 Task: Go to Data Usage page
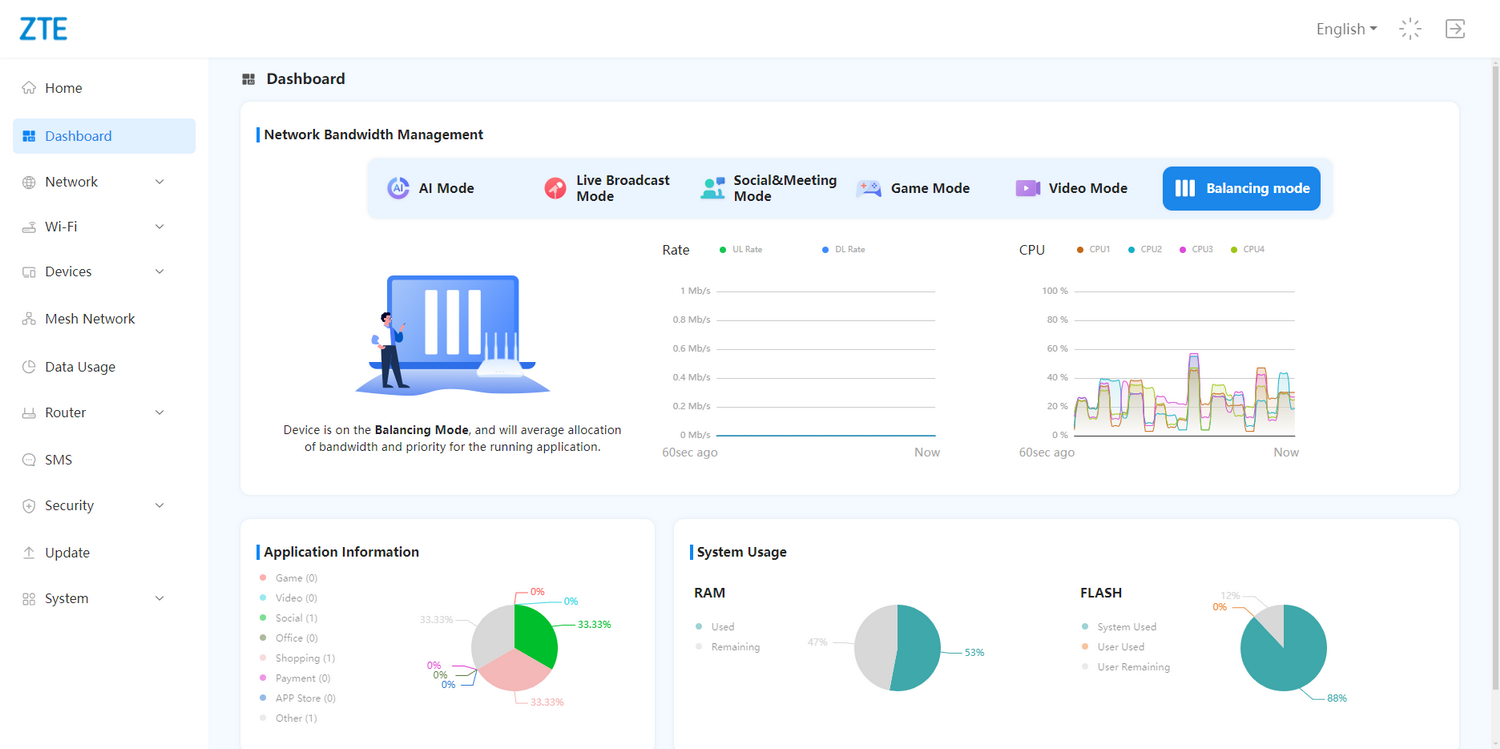pyautogui.click(x=80, y=367)
